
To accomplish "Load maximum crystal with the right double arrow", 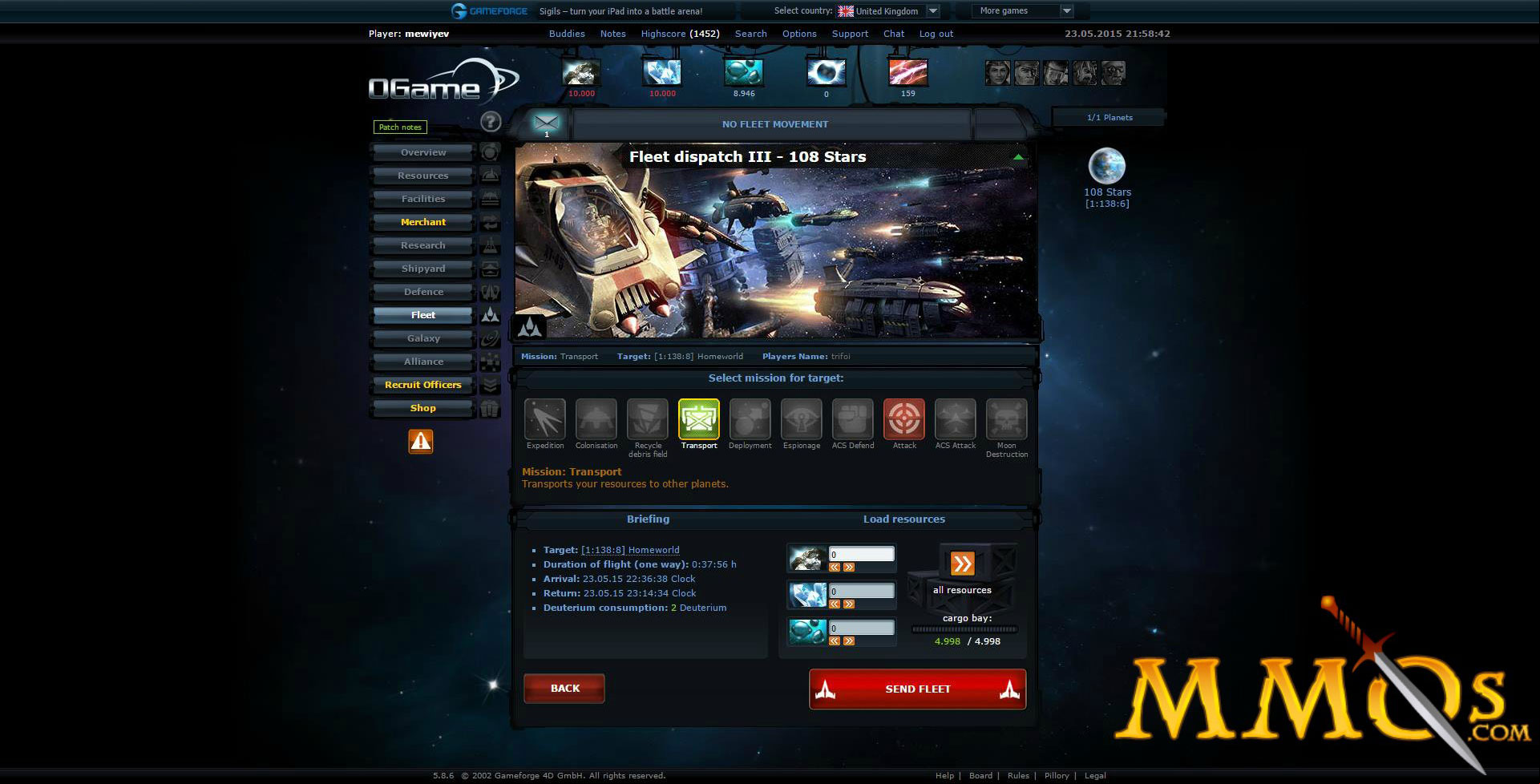I will pos(849,604).
